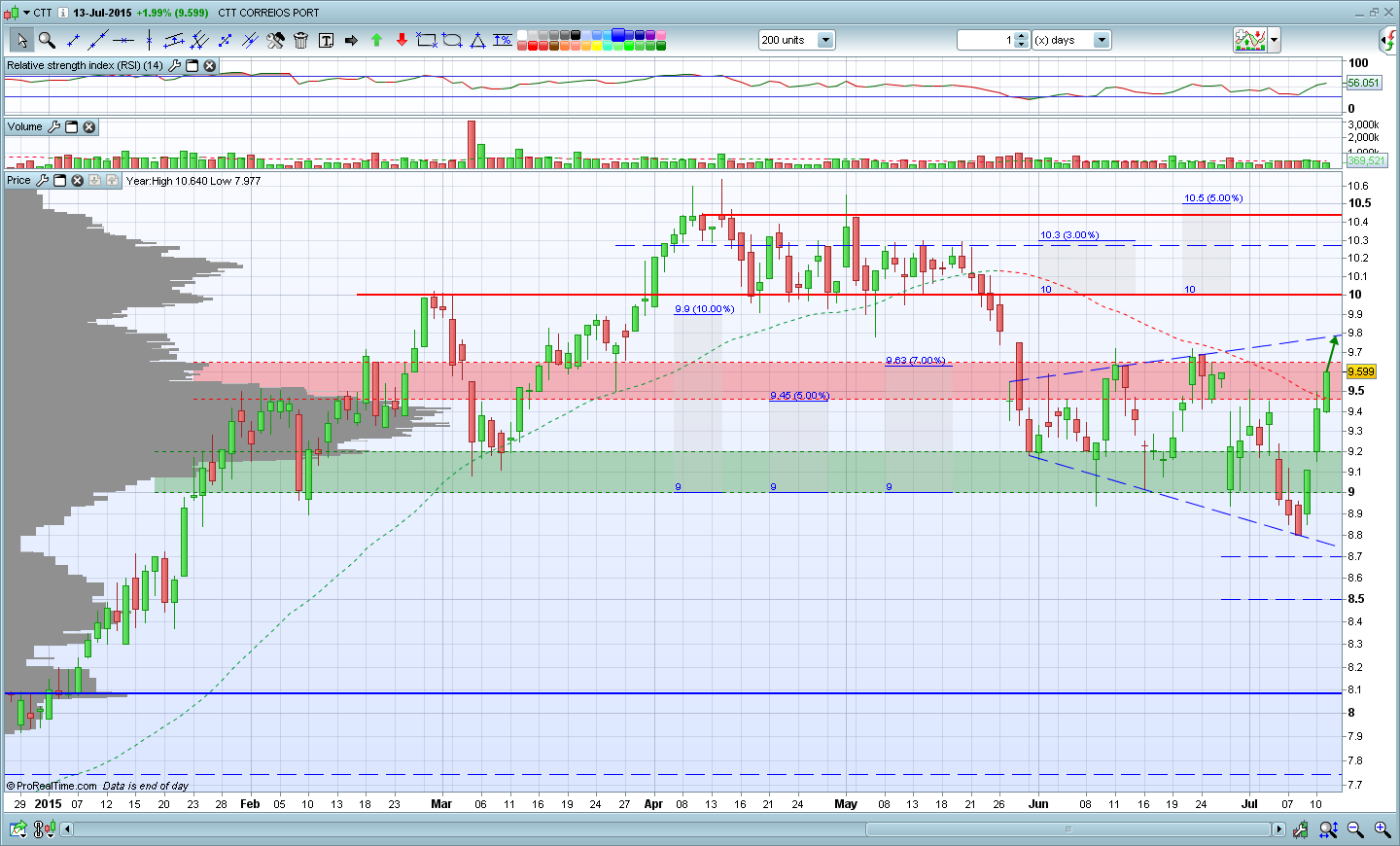Image resolution: width=1400 pixels, height=846 pixels.
Task: Pick the green up arrow marker tool
Action: [x=376, y=40]
